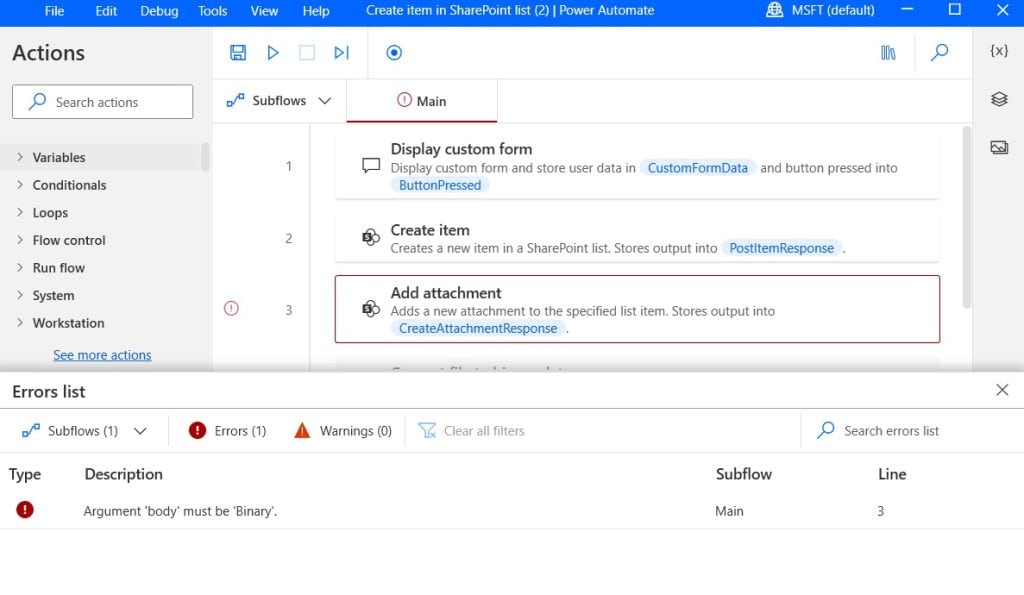Click the message box icon of Display custom form
Screen dimensions: 1024x595
click(370, 166)
